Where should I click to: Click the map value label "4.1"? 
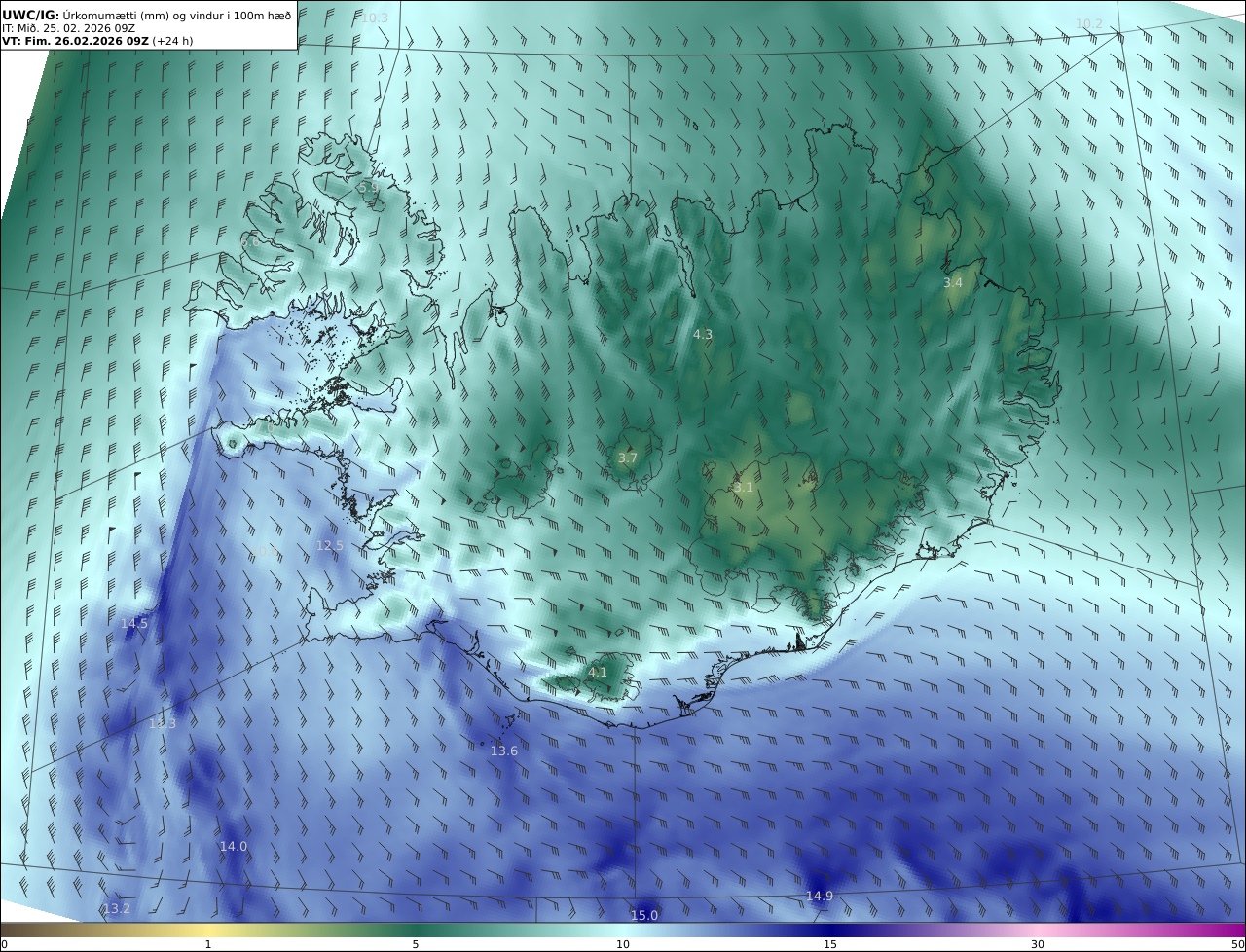coord(597,673)
